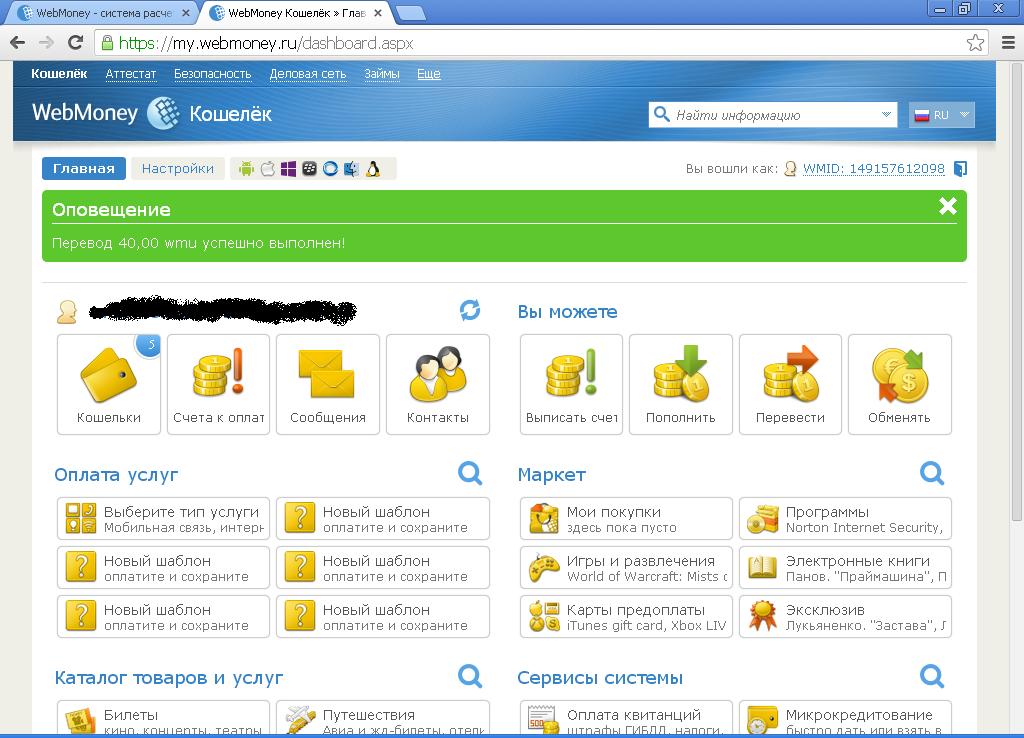This screenshot has height=738, width=1024.
Task: Open Оплата квитанций tile
Action: pos(626,717)
